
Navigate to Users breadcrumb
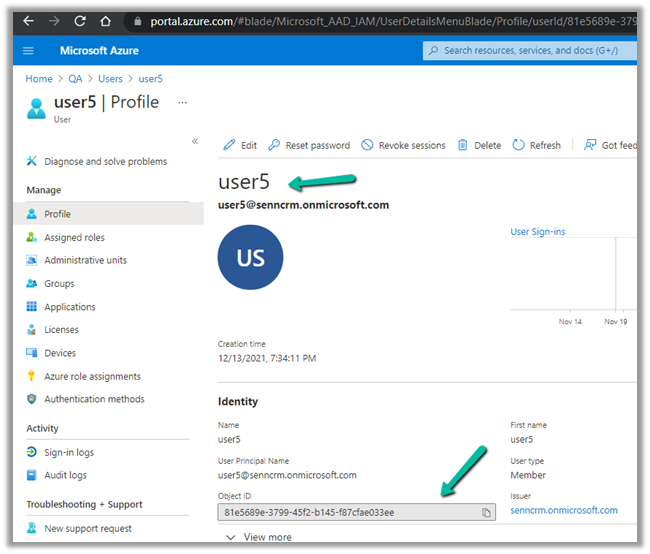coord(110,79)
